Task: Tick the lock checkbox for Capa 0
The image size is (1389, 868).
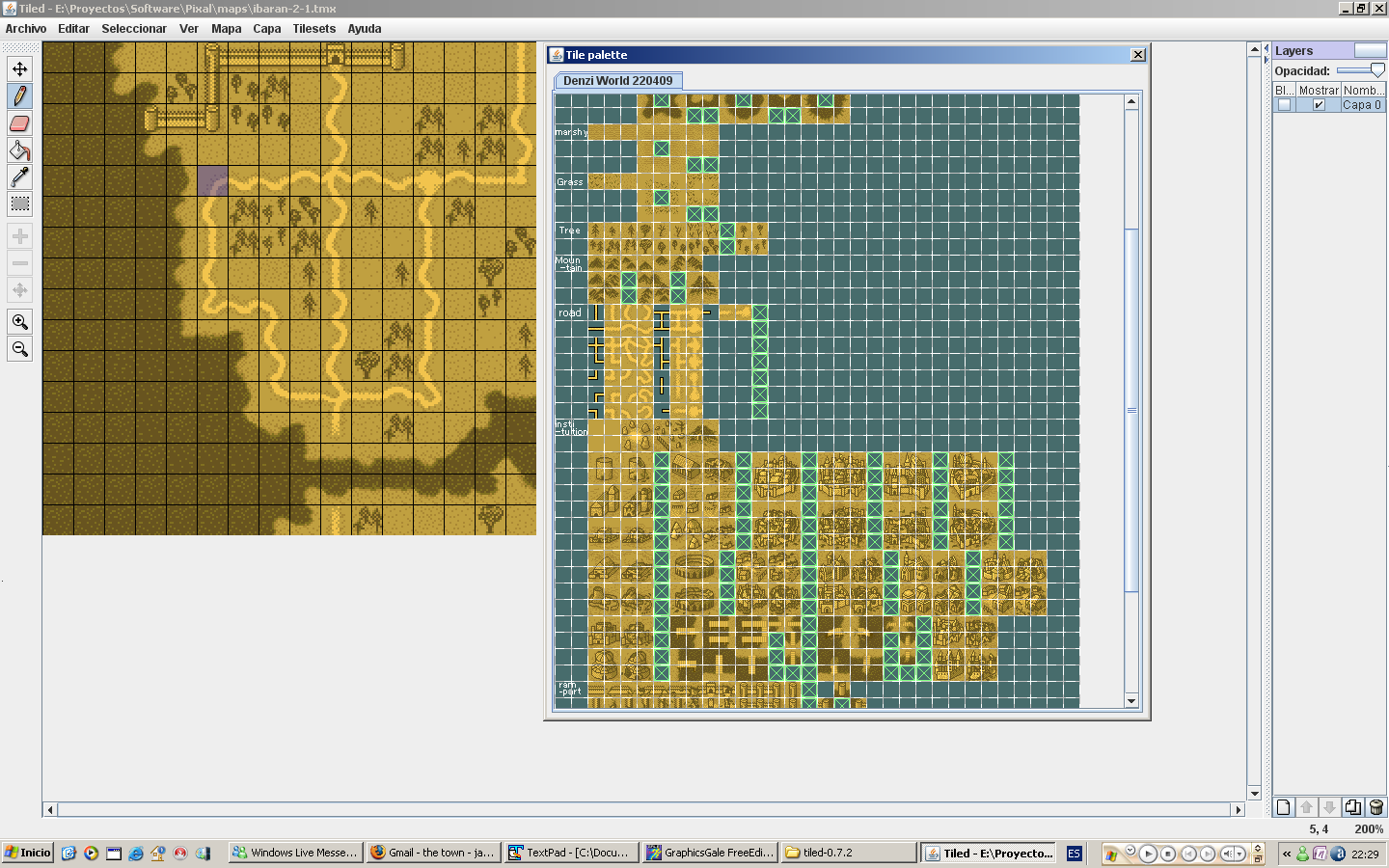Action: tap(1284, 105)
